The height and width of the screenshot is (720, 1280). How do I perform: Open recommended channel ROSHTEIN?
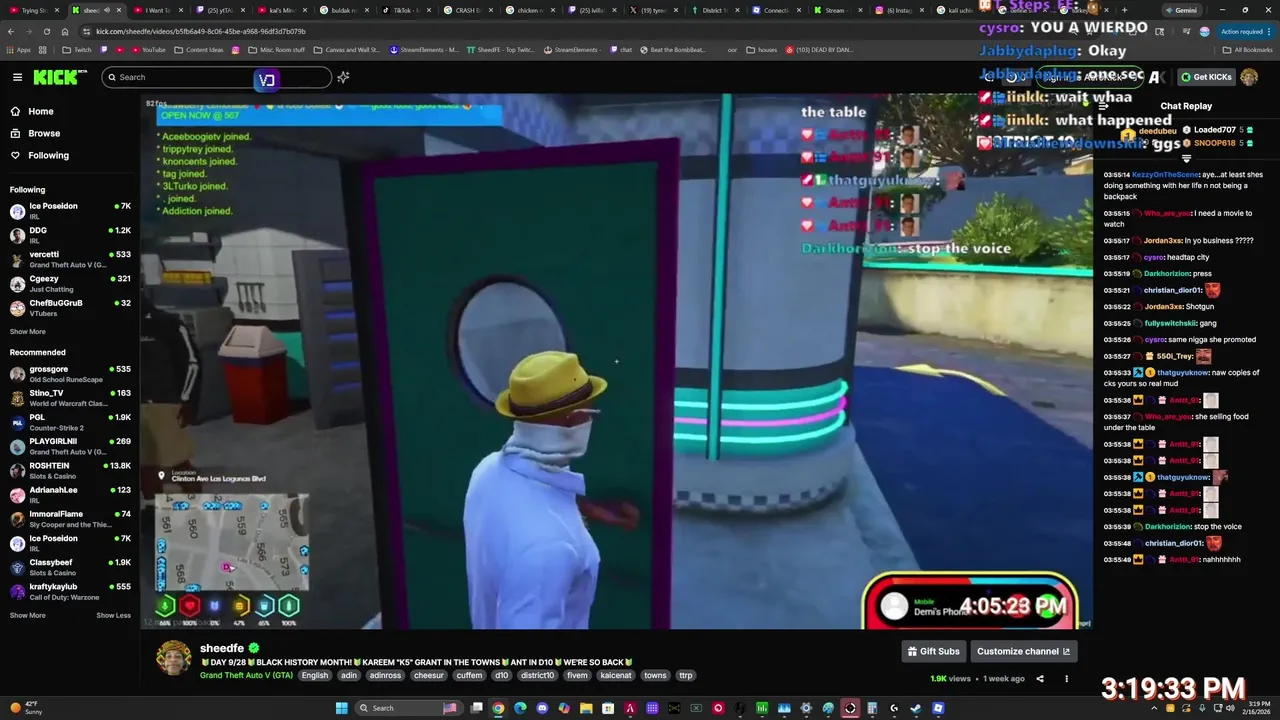point(70,470)
